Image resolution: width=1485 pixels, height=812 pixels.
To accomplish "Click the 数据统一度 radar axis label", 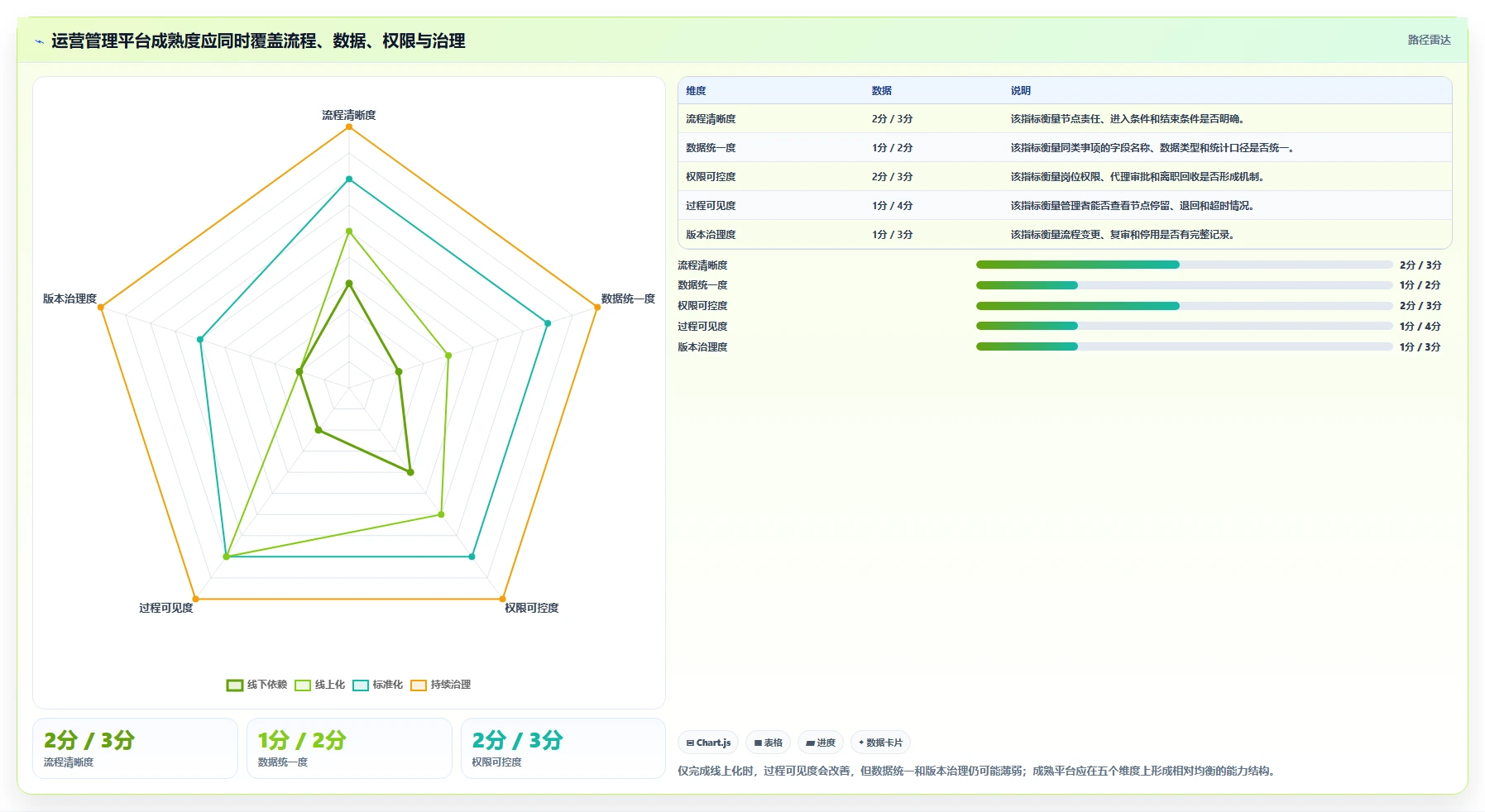I will coord(628,299).
